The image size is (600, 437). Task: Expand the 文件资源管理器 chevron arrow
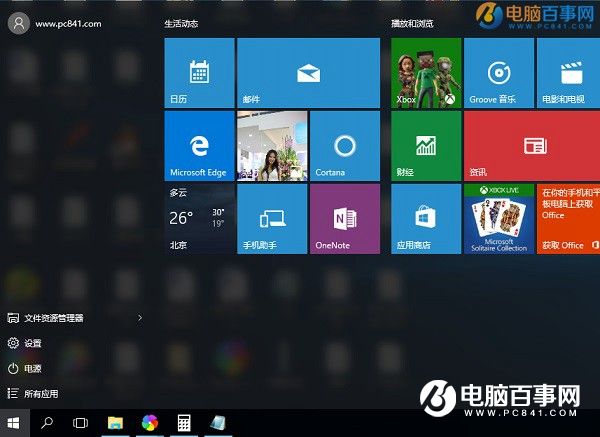coord(140,318)
